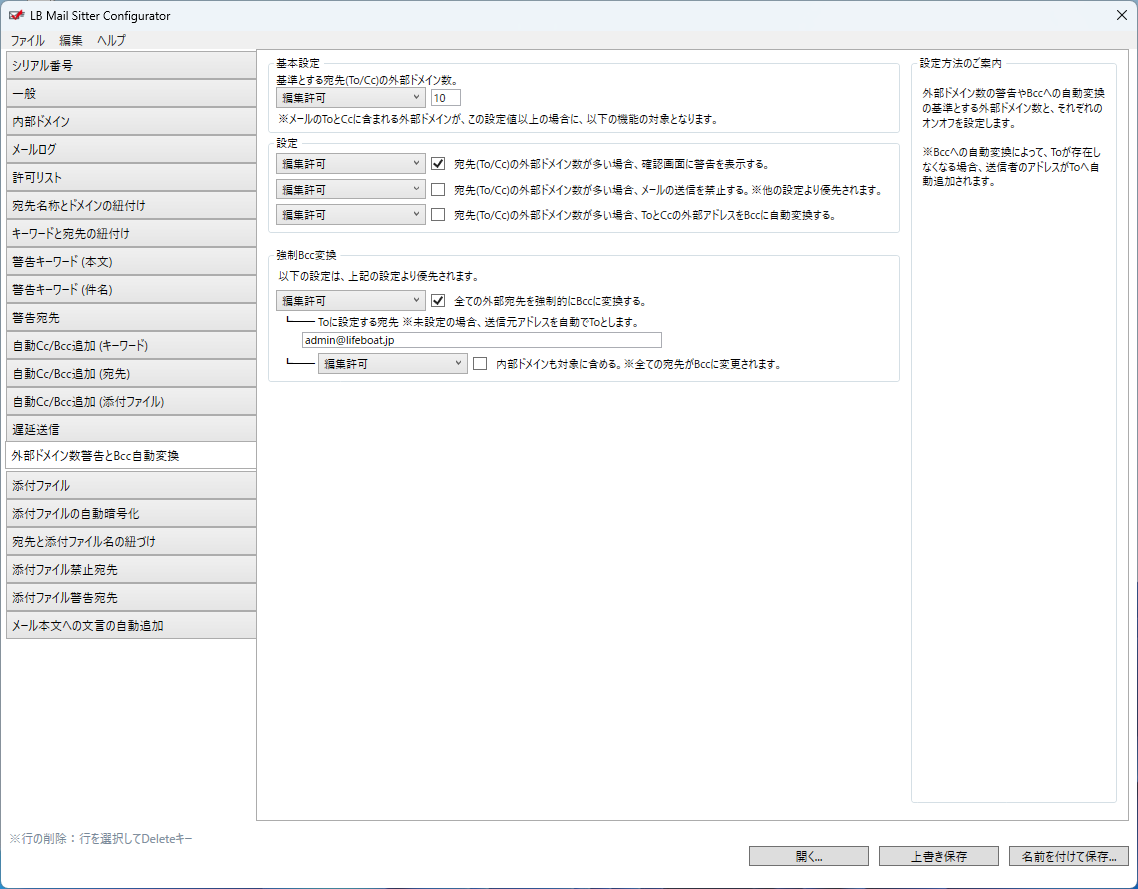Open the ヘルプ menu

tap(111, 41)
